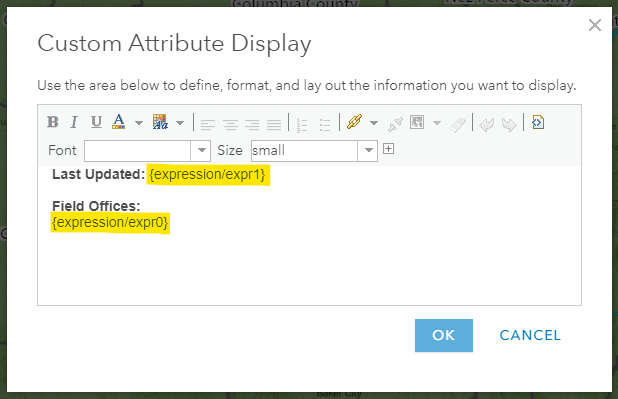Remove hyperlink with unlink icon

coord(395,124)
